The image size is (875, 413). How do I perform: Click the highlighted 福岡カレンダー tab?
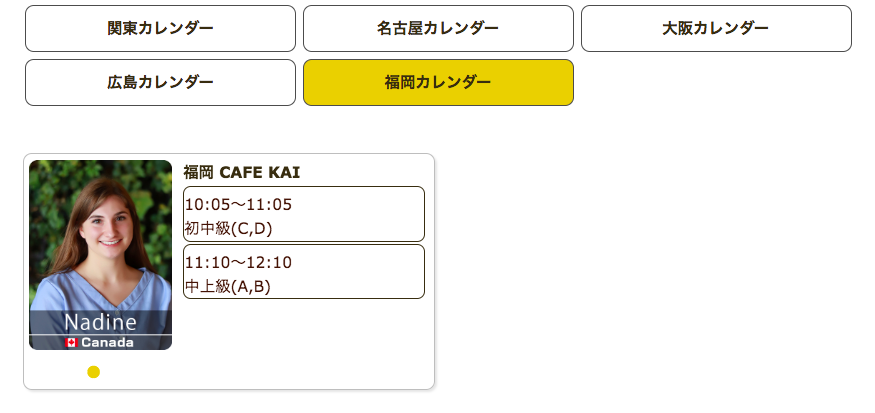coord(438,82)
